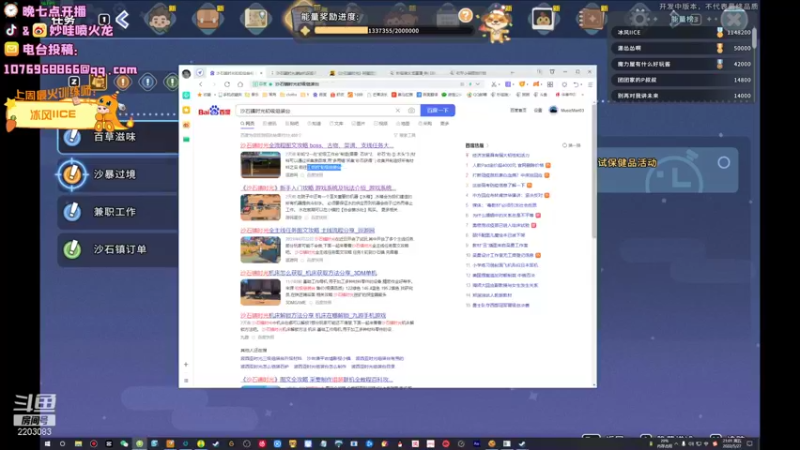The width and height of the screenshot is (800, 450).
Task: Open the backpack inventory icon in game
Action: coord(208,18)
